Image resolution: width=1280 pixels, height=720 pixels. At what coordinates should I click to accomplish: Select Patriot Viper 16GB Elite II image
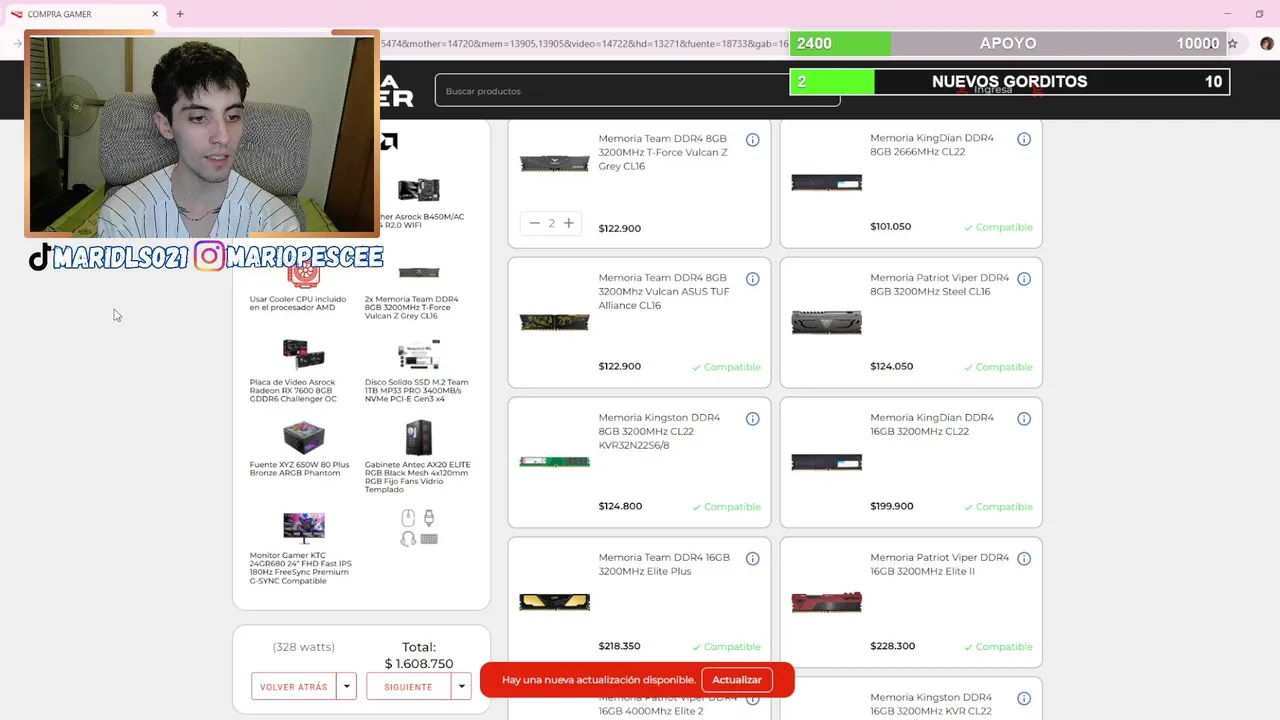pos(826,602)
